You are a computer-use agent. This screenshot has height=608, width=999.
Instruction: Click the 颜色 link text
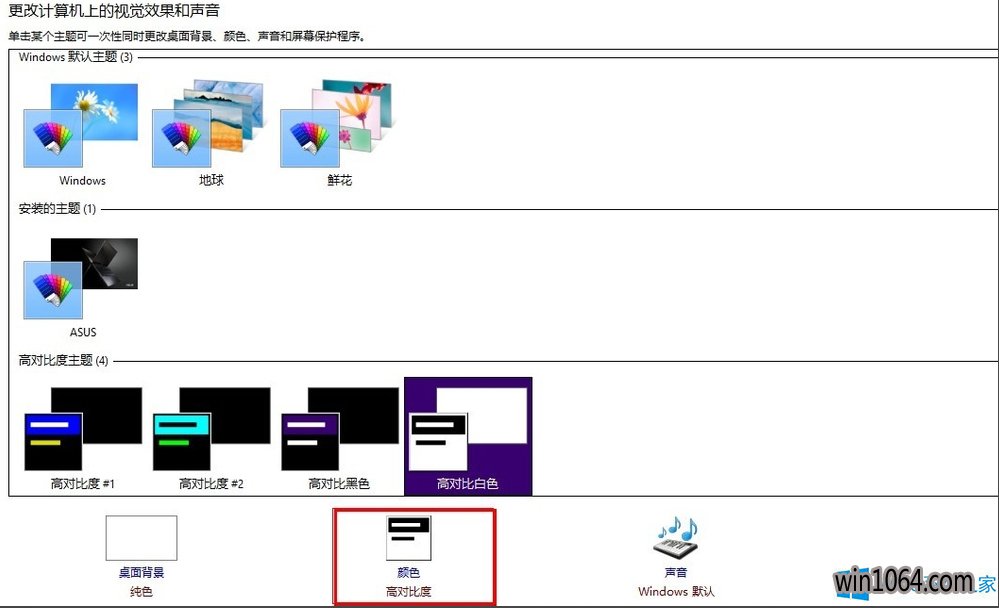408,572
